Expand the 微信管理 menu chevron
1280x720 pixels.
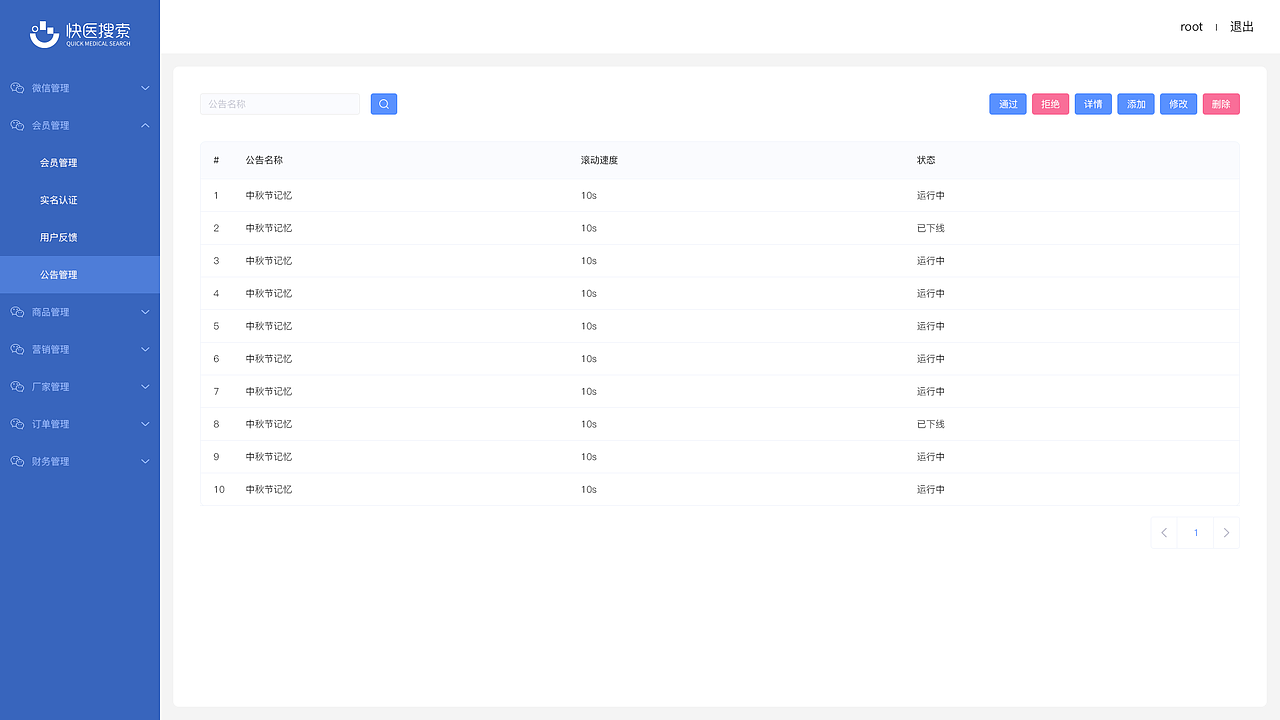[145, 88]
